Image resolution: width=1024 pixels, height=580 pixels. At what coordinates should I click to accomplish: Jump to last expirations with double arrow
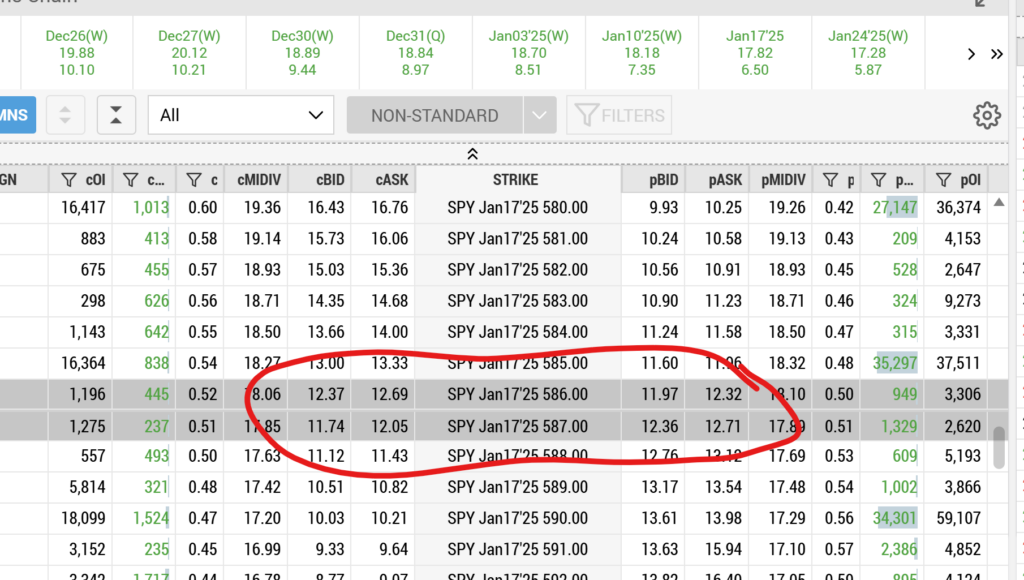(997, 54)
